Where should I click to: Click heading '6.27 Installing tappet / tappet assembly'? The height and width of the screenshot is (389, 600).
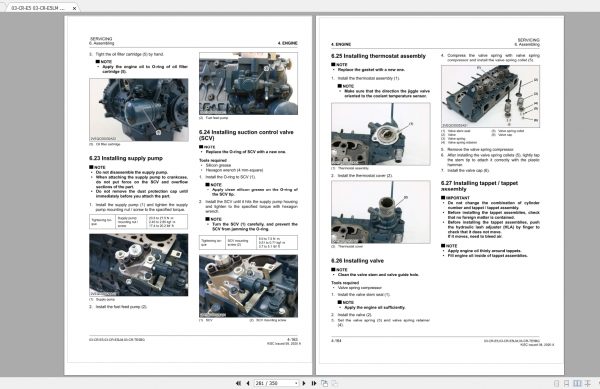click(x=479, y=186)
